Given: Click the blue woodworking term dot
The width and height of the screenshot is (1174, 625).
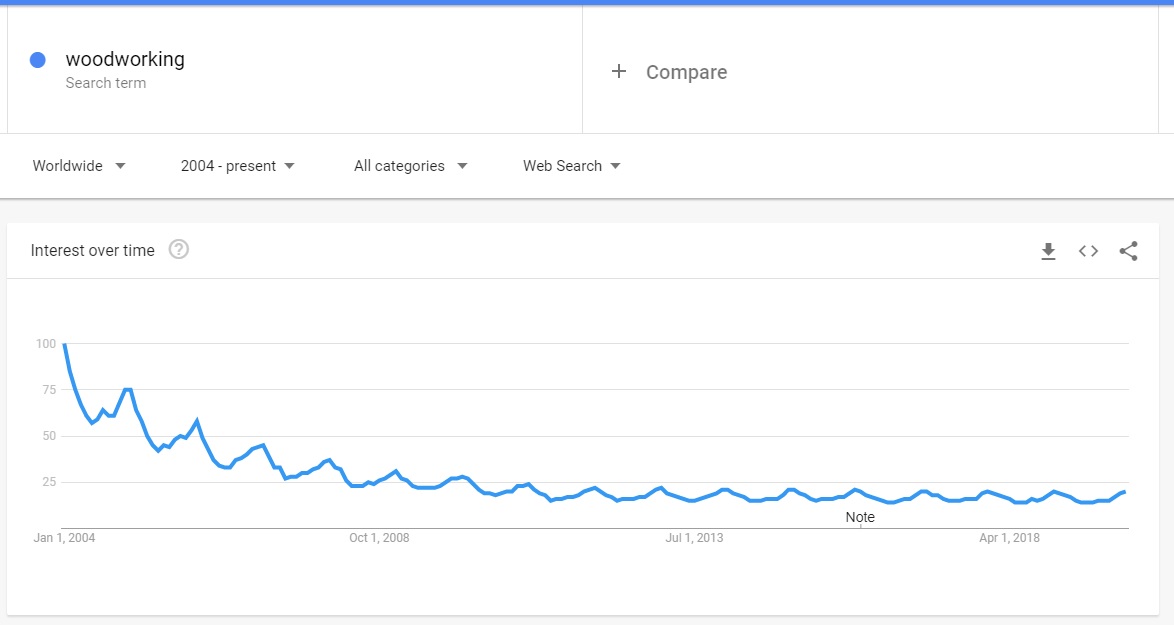Looking at the screenshot, I should [37, 60].
